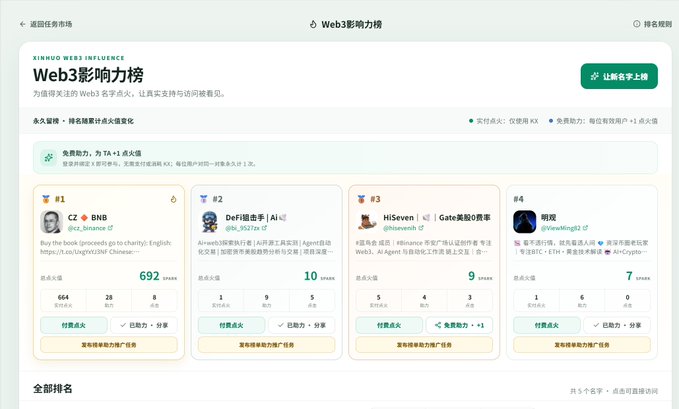Click 发布榜单助力推广任务 on CZ BNB card
679x409 pixels.
click(x=109, y=345)
